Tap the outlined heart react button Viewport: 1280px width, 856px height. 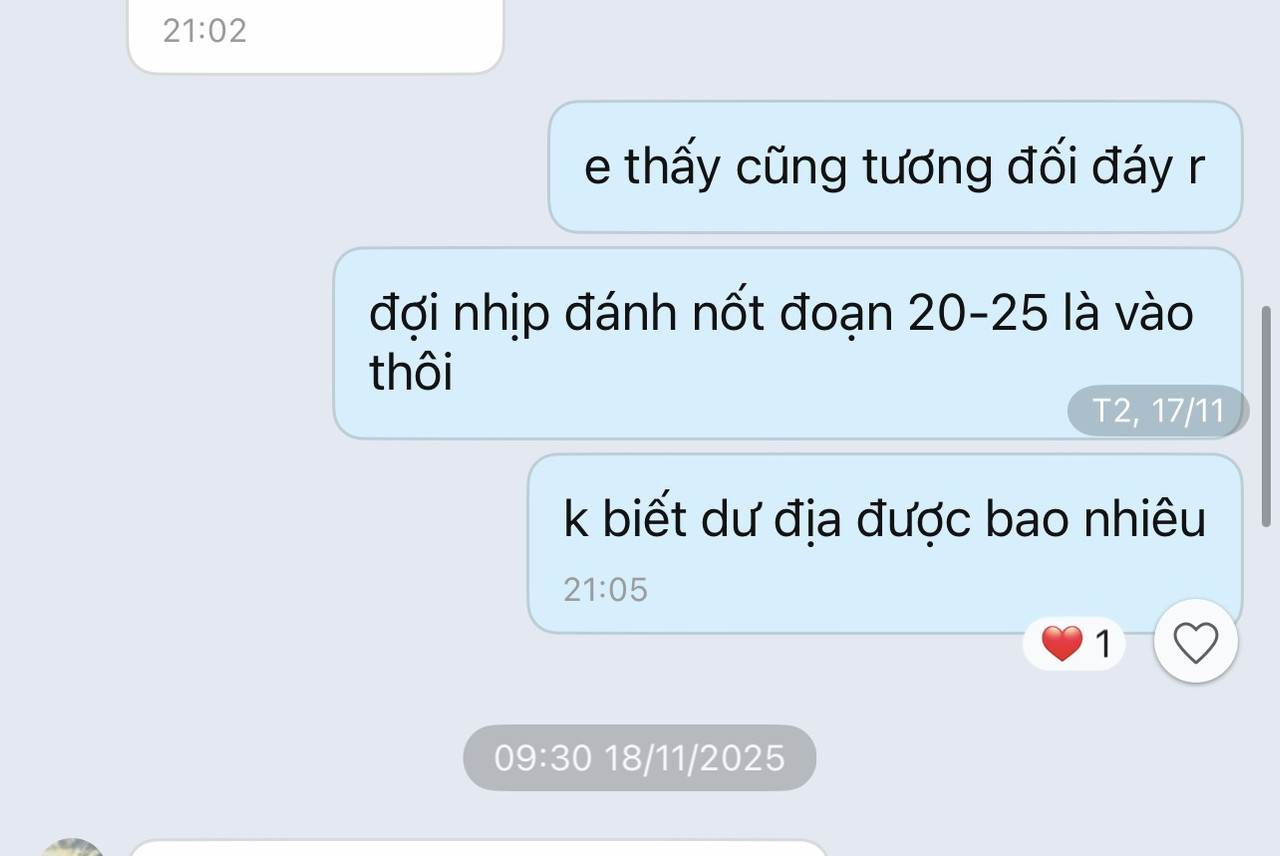1196,642
